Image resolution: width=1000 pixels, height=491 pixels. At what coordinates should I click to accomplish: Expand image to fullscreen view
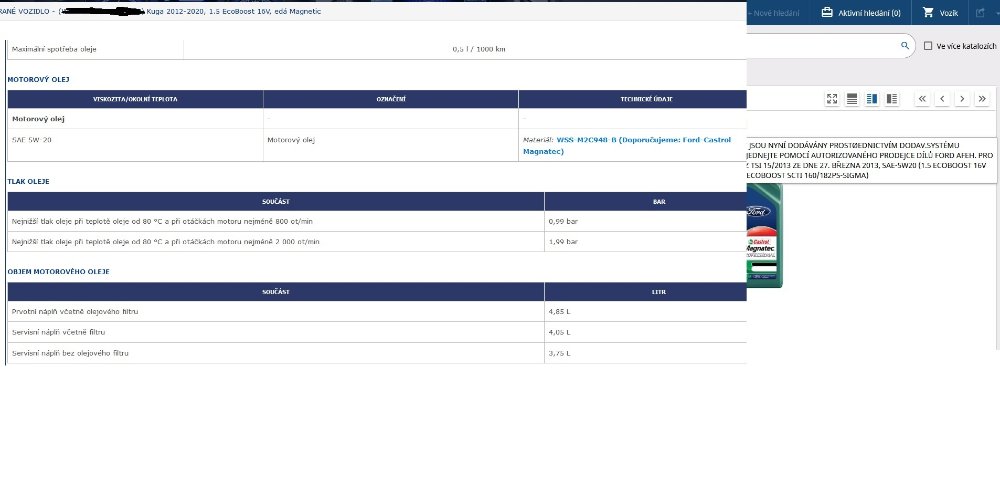coord(832,98)
